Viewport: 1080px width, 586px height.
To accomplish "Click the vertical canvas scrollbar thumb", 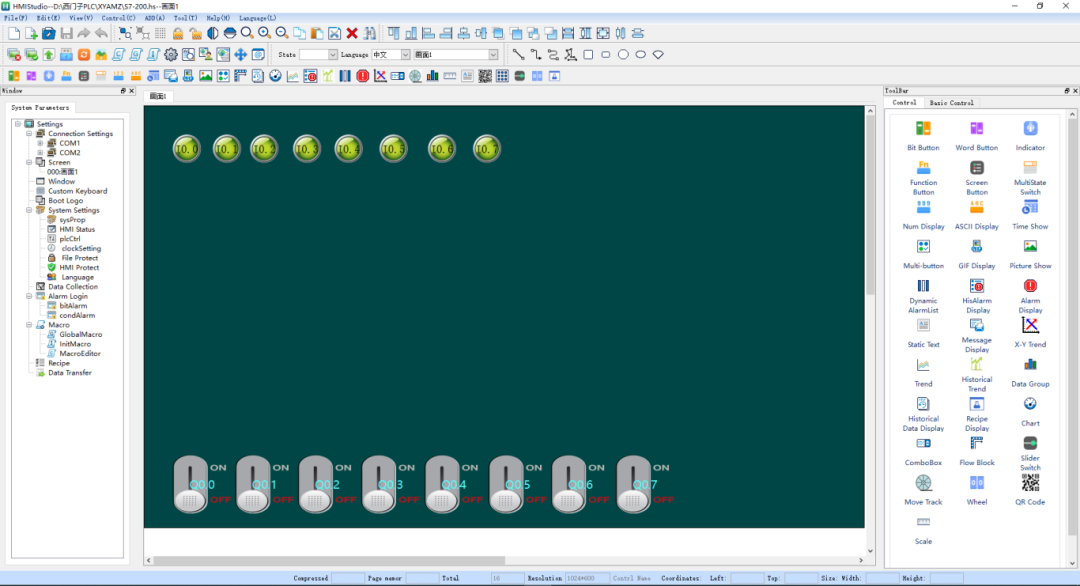I will coord(870,205).
